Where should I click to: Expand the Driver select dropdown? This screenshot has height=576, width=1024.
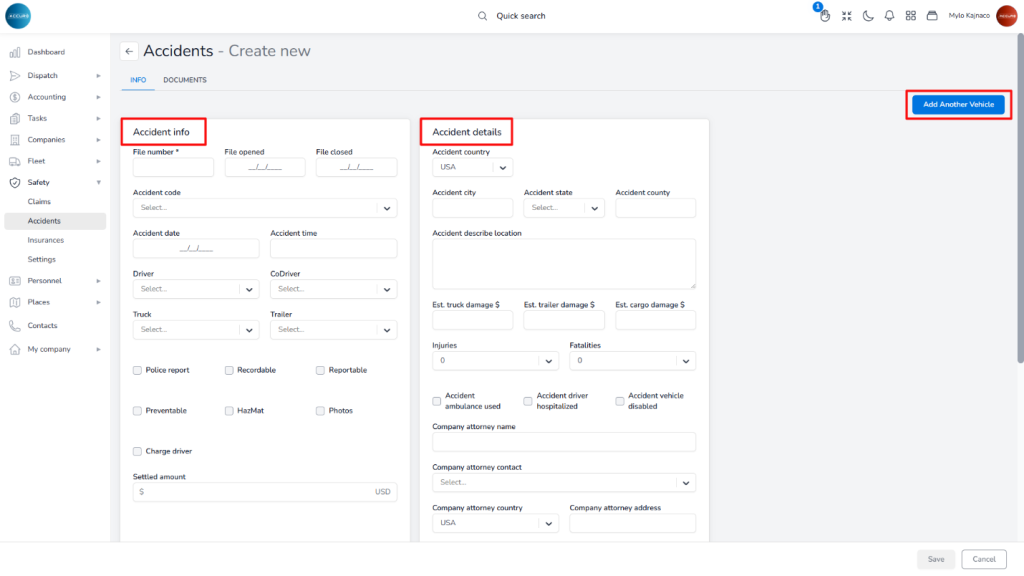195,289
